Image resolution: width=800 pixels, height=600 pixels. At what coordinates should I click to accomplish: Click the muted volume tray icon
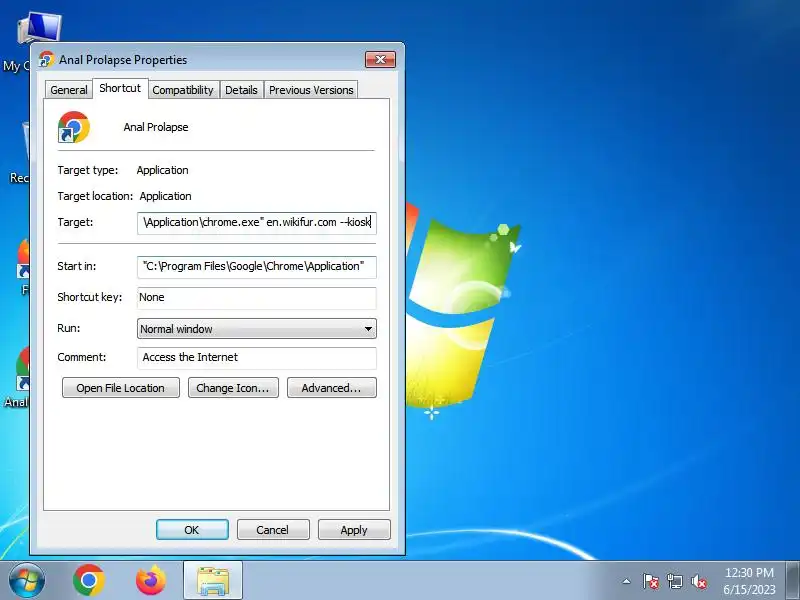coord(698,581)
